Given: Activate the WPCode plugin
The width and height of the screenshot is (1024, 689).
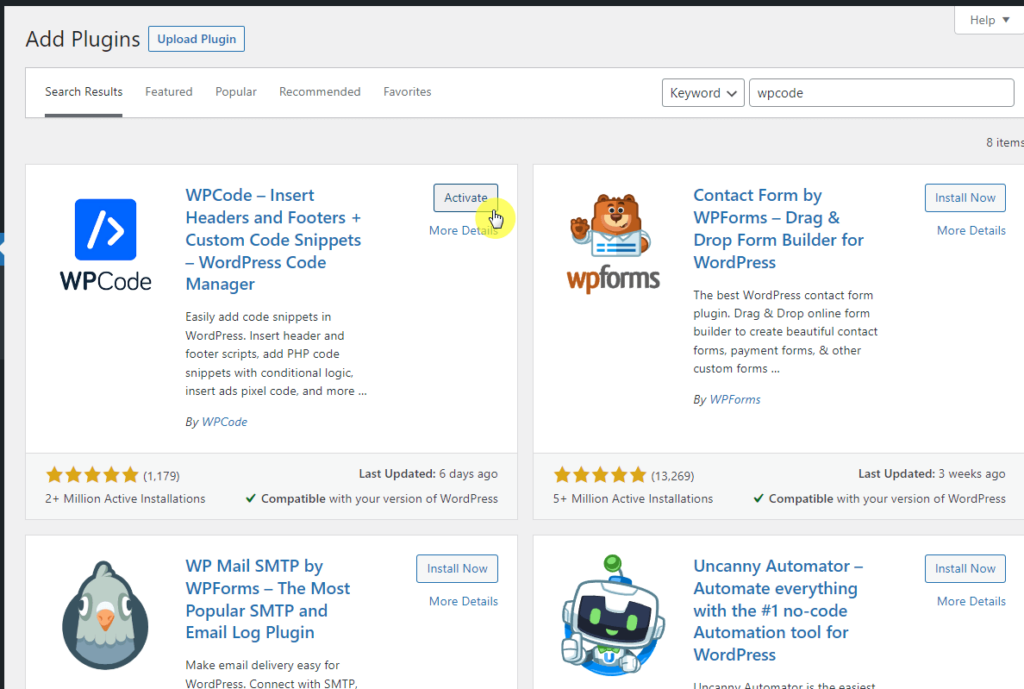Looking at the screenshot, I should click(x=466, y=198).
